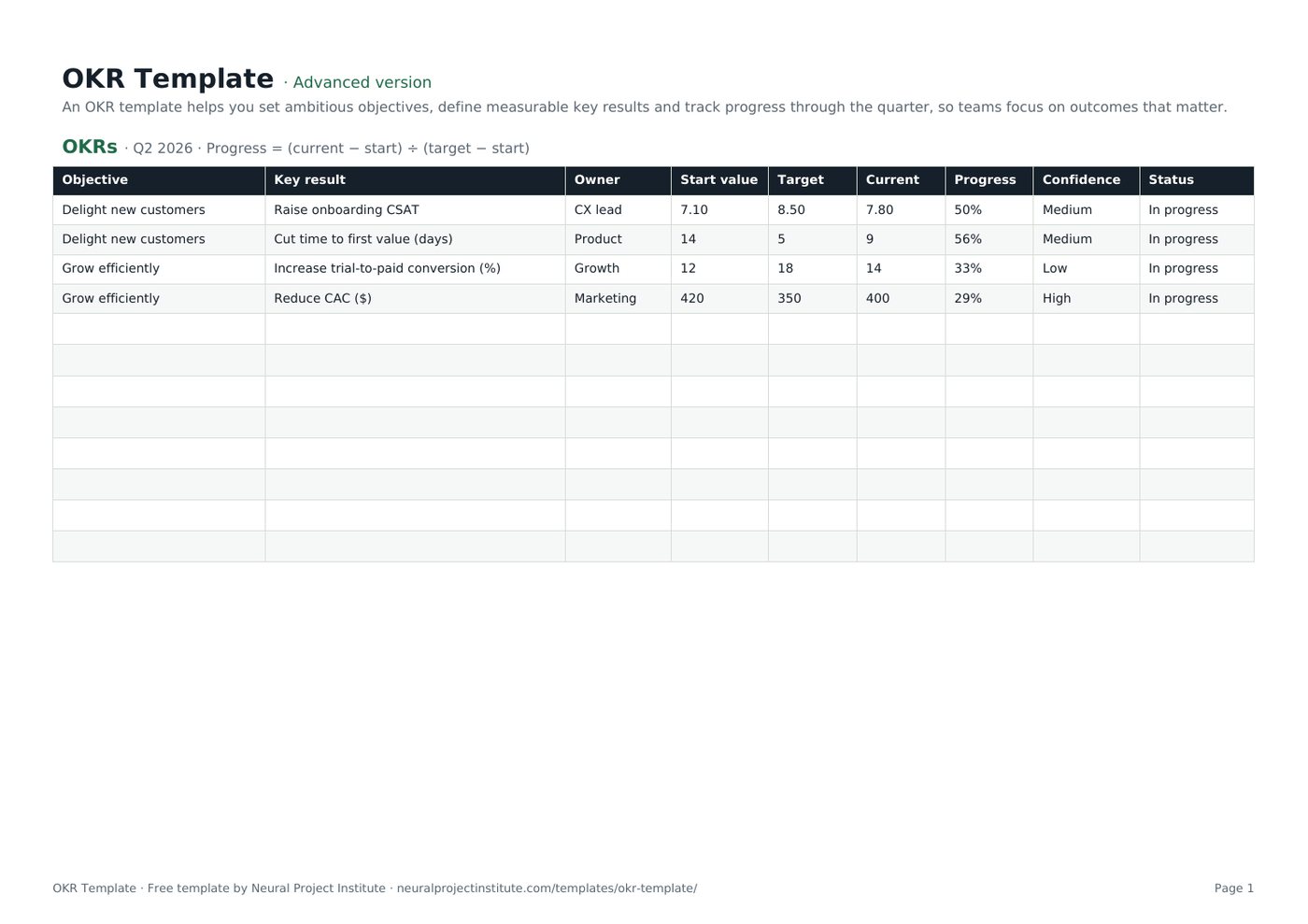Select Medium confidence in Raise onboarding CSAT row

[1086, 210]
